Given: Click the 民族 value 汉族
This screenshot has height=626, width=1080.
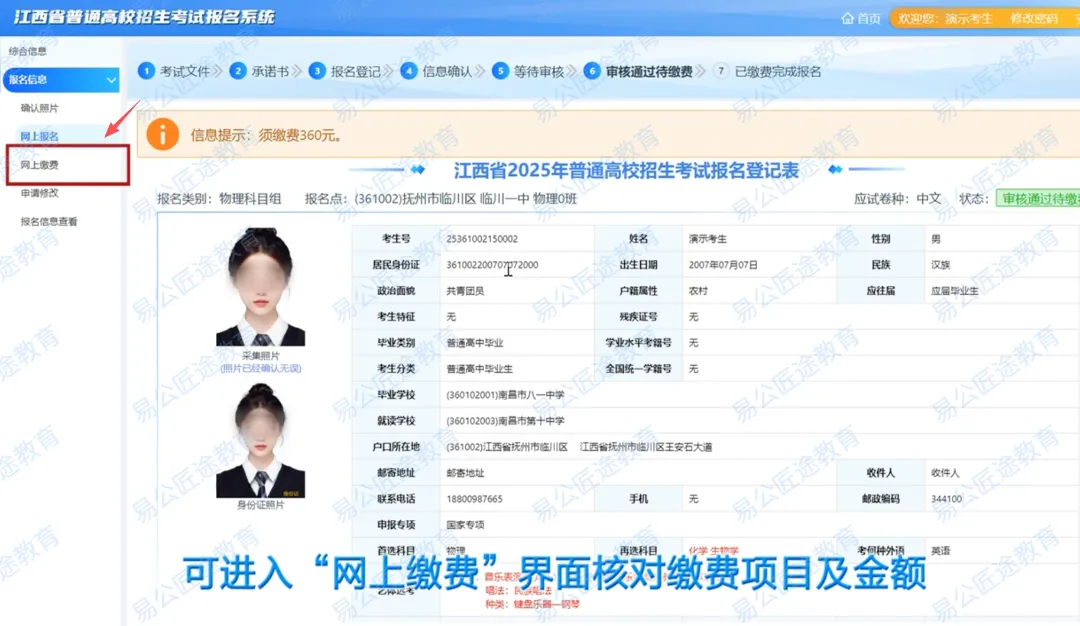Looking at the screenshot, I should pos(941,265).
